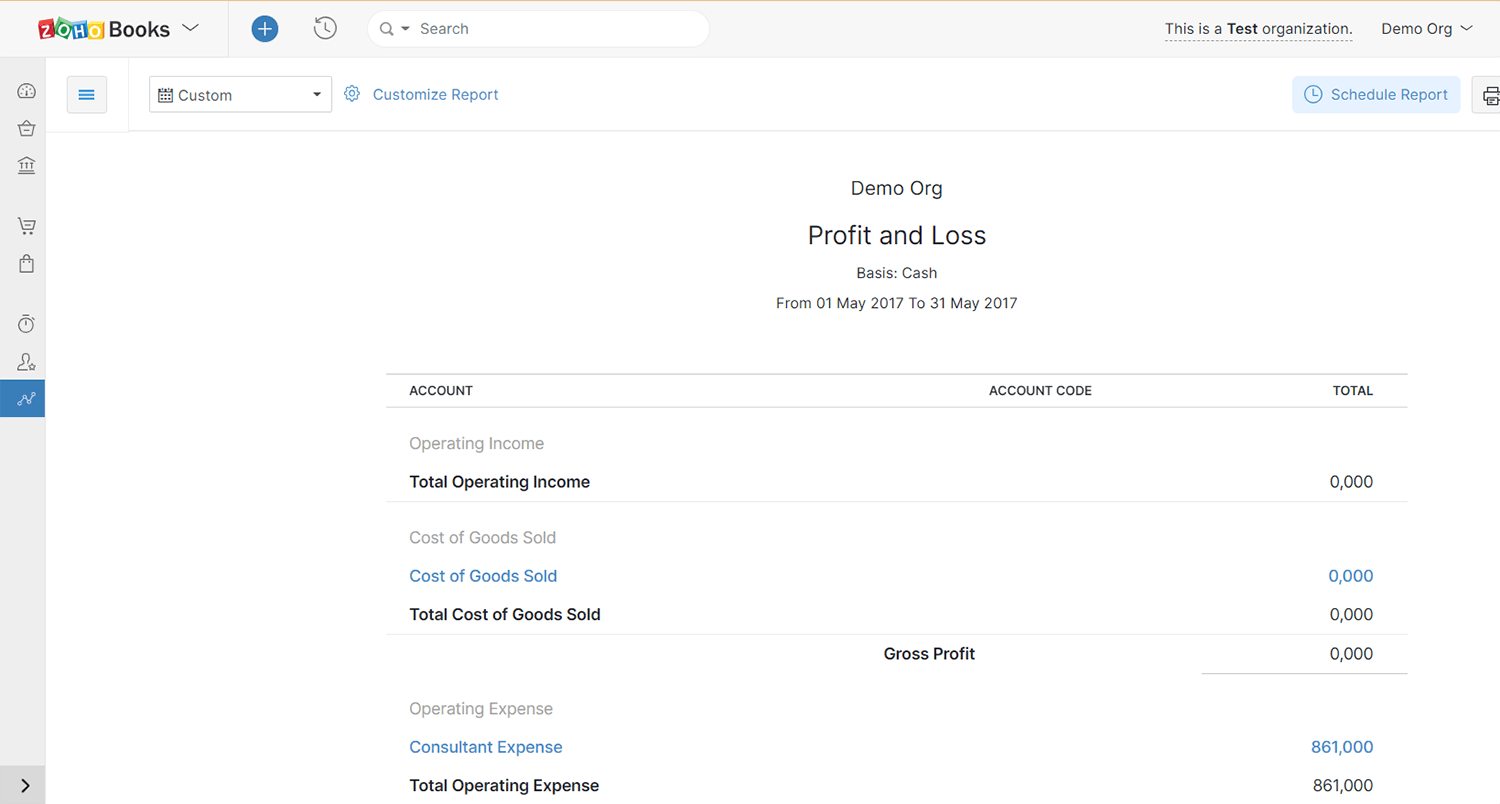Click the ACCOUNT CODE column header
The image size is (1500, 804).
(x=1040, y=391)
